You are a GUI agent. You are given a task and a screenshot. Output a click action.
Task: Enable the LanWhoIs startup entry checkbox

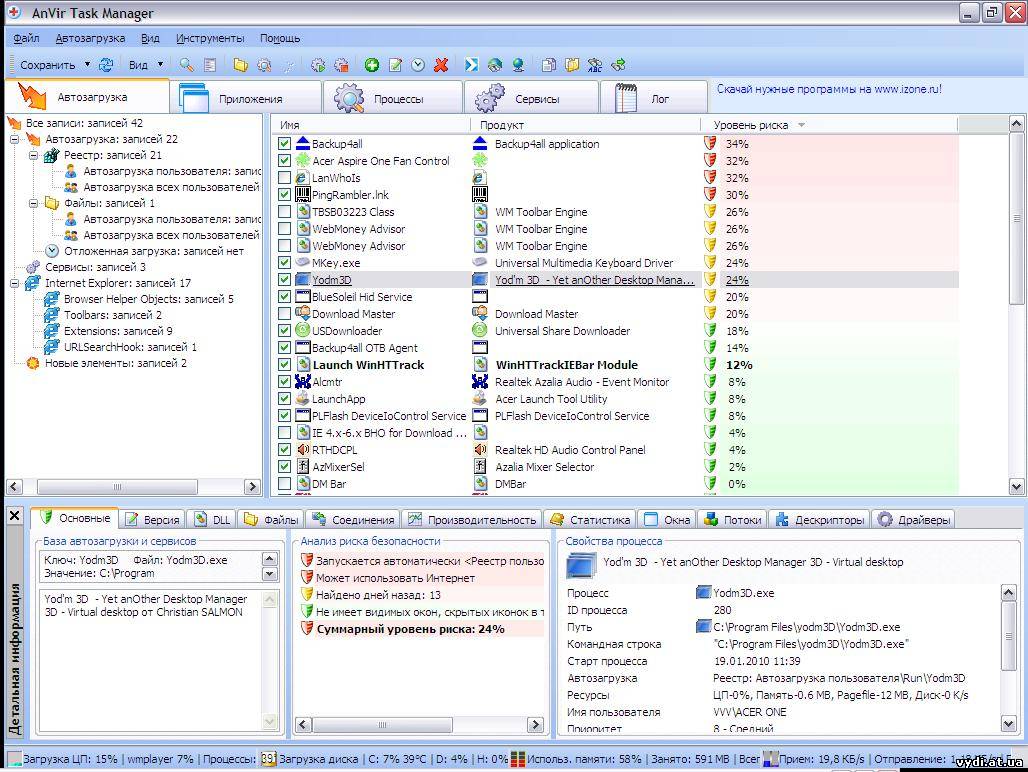point(285,178)
